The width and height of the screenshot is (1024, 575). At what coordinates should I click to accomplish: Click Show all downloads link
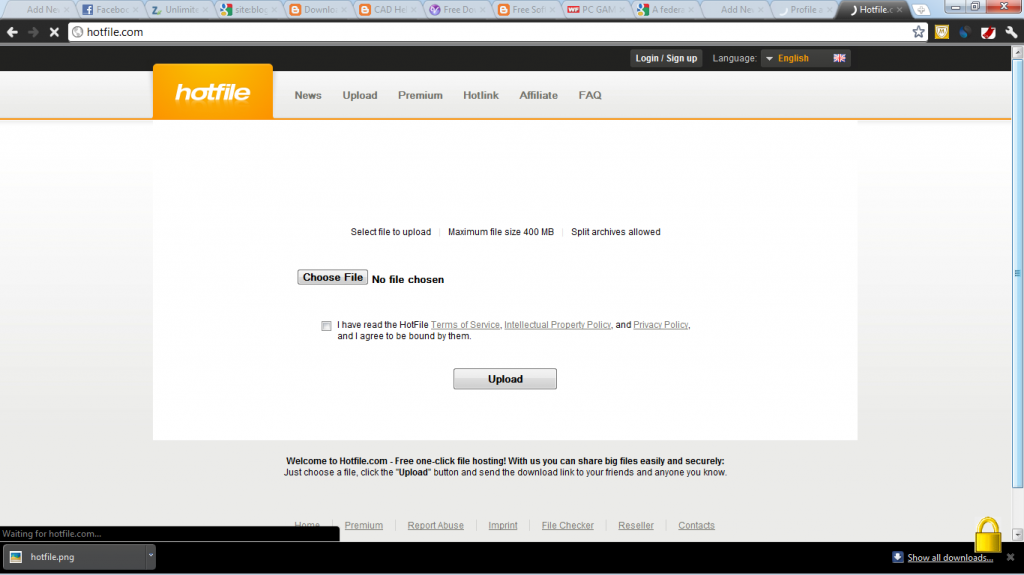pyautogui.click(x=950, y=557)
